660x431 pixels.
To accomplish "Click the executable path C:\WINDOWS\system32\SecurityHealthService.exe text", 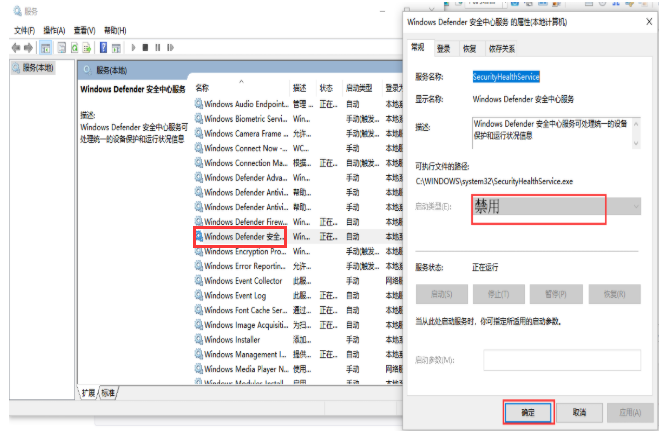I will 494,181.
